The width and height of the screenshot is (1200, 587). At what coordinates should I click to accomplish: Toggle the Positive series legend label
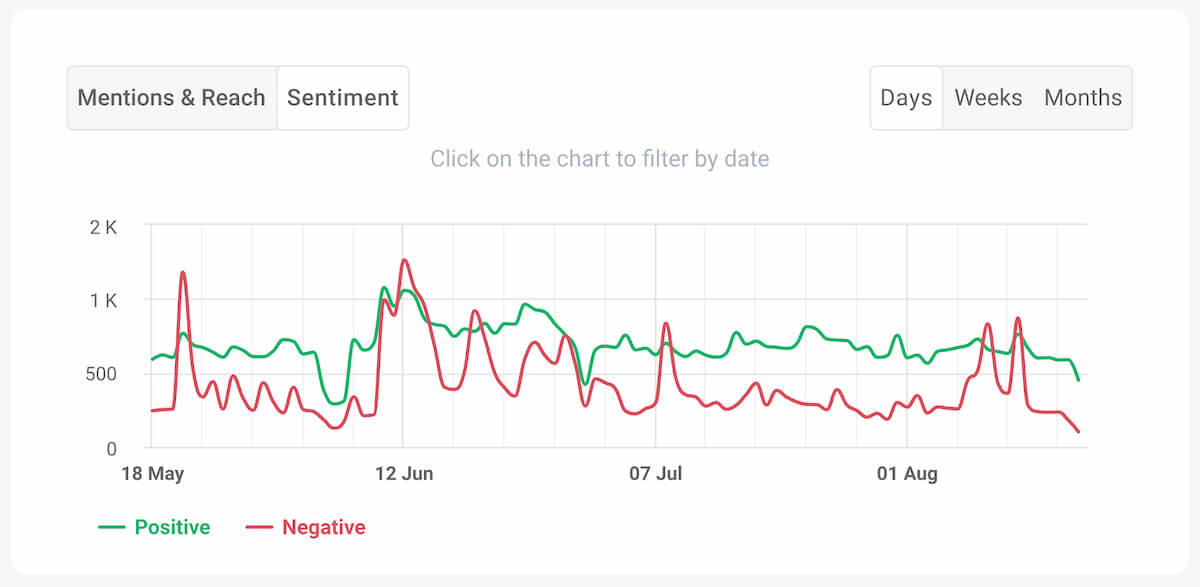coord(172,527)
